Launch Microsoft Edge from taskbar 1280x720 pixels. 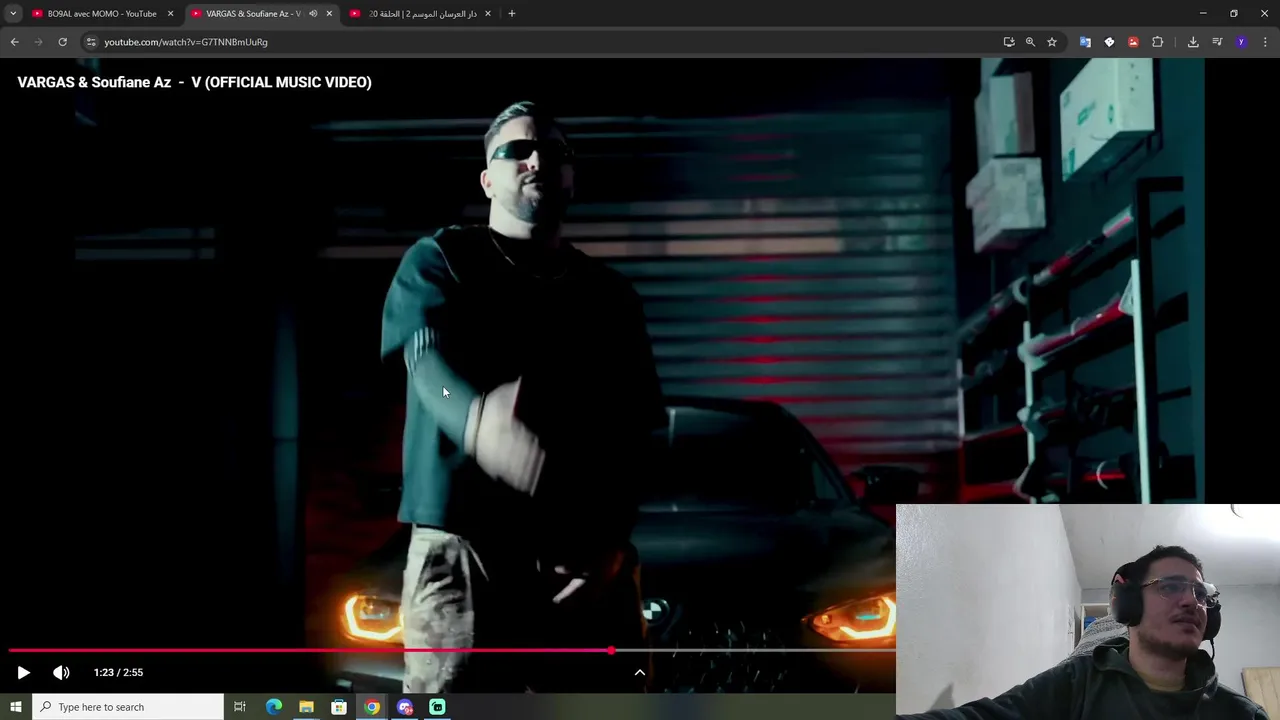coord(274,707)
